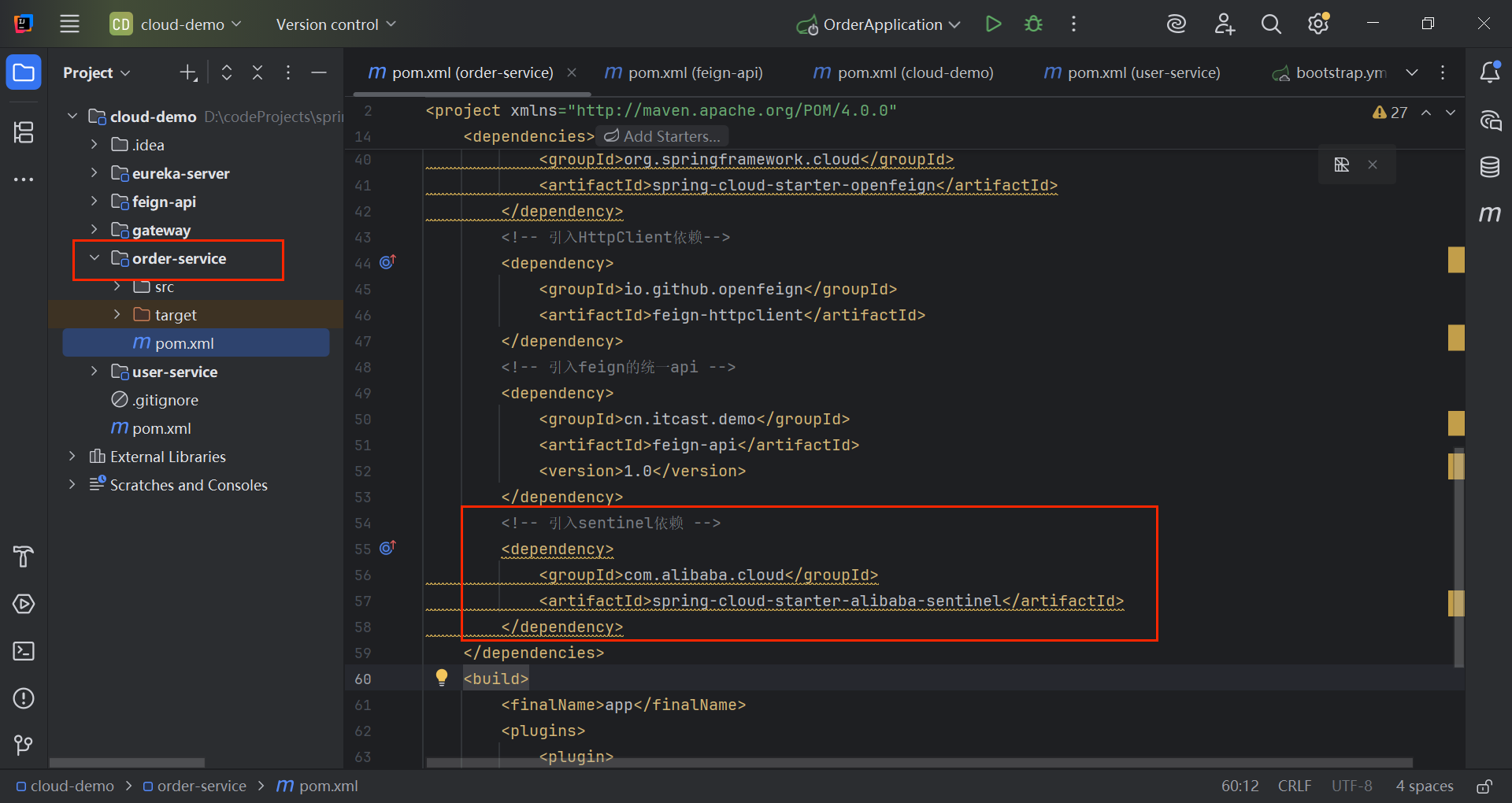Close the floating editor toolbar

[1373, 165]
